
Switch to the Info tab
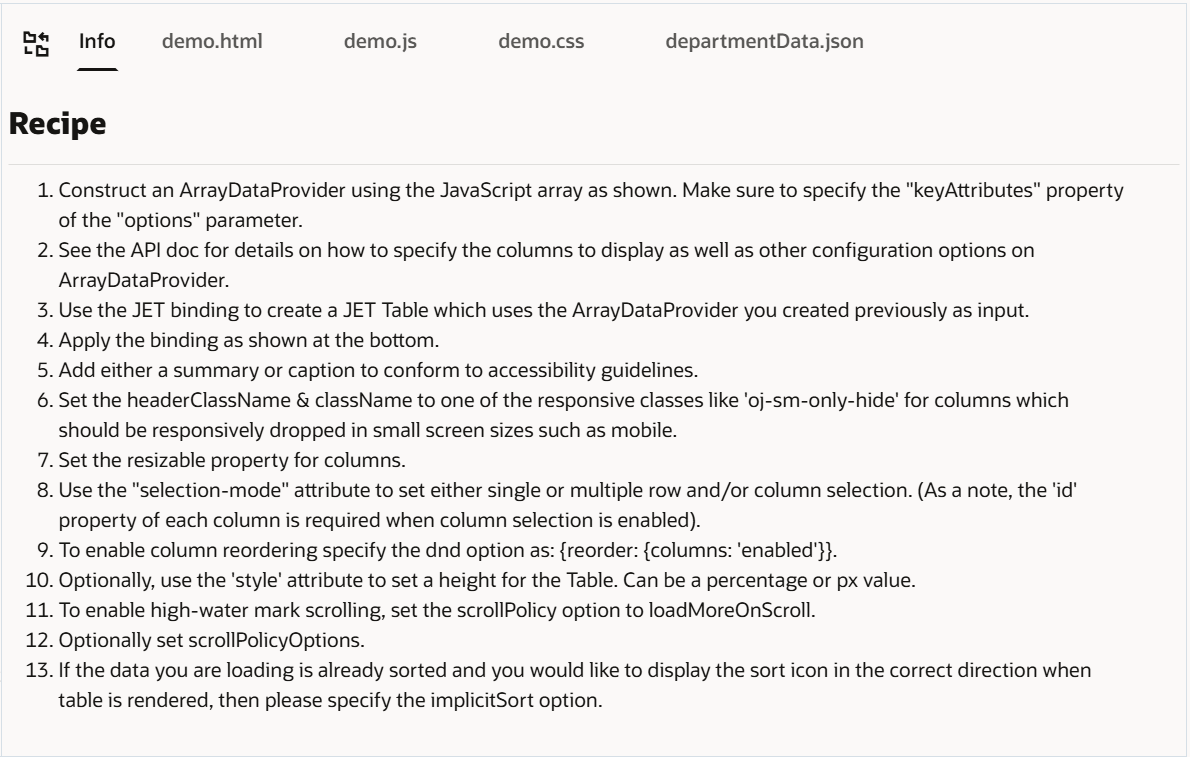[x=97, y=42]
